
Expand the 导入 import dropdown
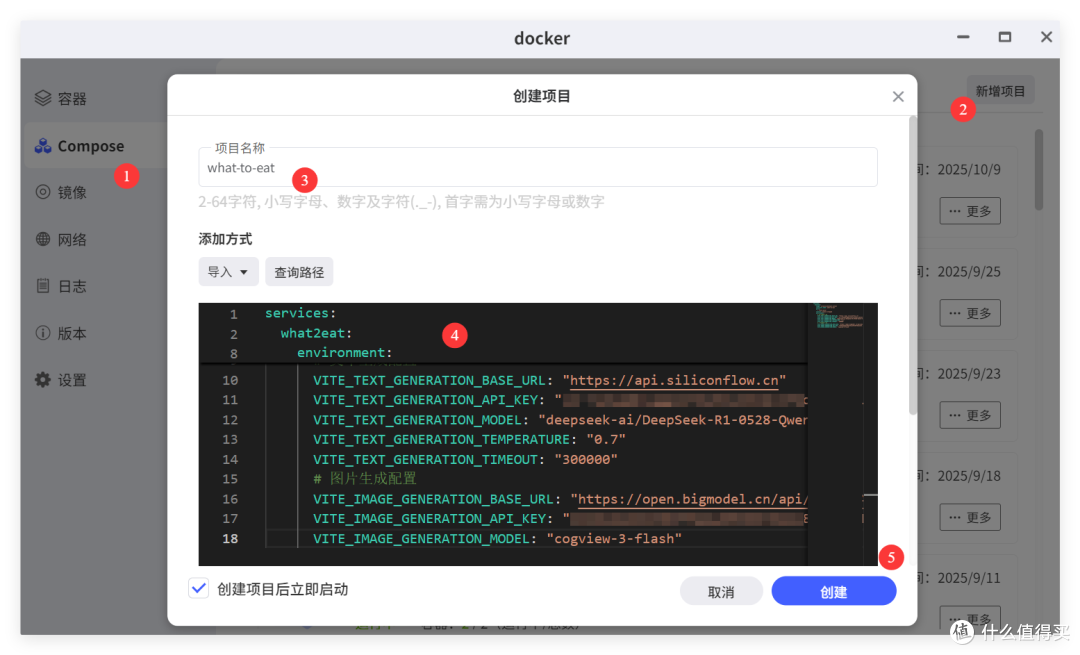(x=228, y=272)
